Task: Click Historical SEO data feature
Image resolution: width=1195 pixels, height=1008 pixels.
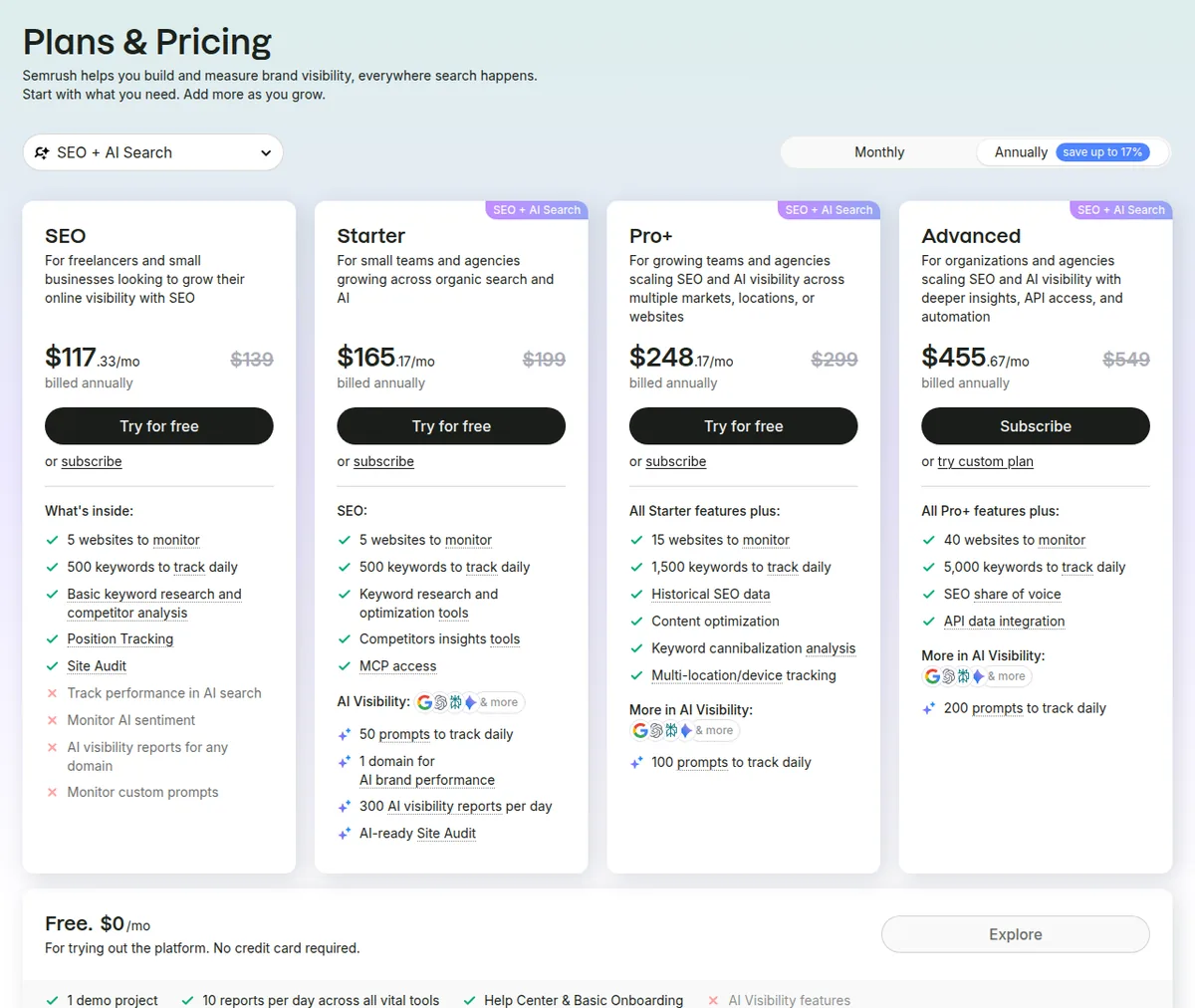Action: click(x=711, y=595)
